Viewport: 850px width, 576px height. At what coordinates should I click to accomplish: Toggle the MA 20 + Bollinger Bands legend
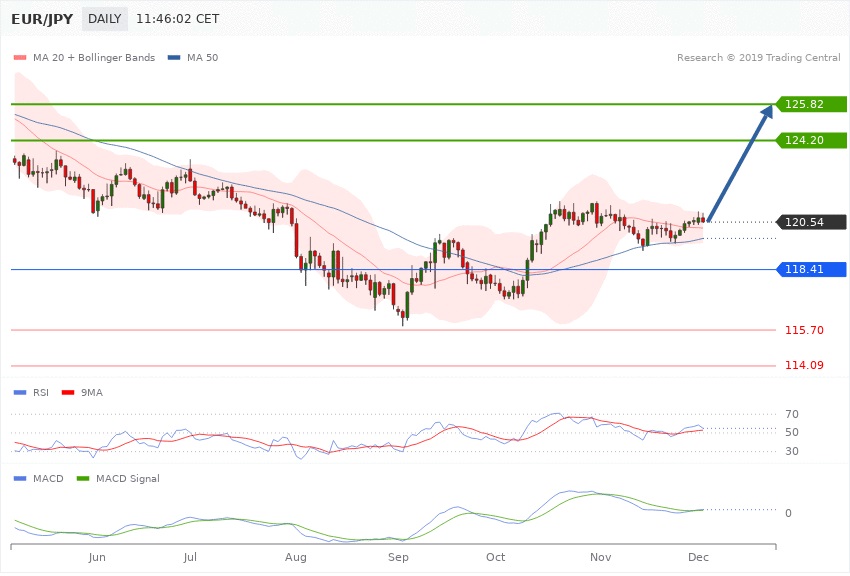tap(83, 58)
